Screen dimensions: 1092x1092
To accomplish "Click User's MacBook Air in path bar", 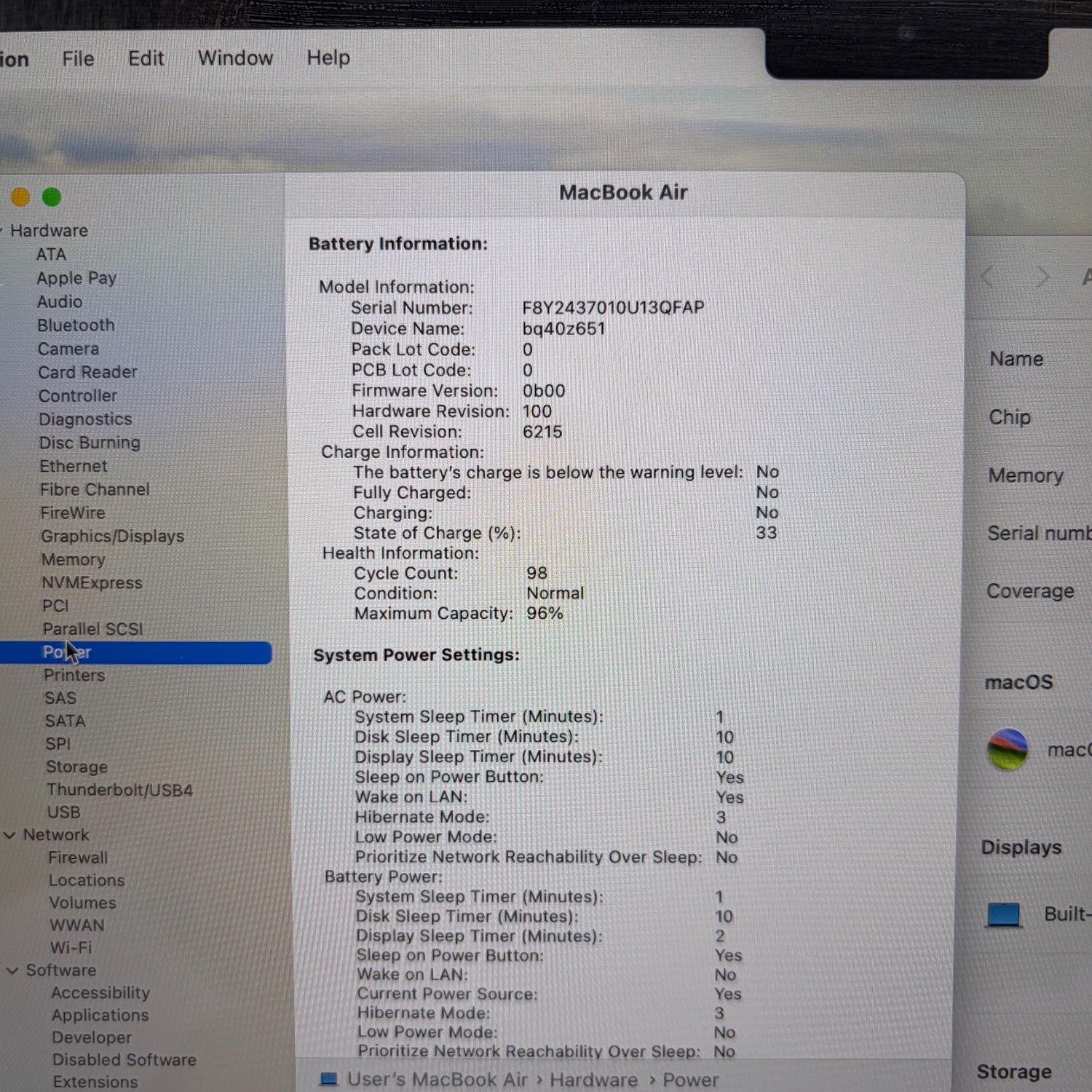I will (438, 1080).
